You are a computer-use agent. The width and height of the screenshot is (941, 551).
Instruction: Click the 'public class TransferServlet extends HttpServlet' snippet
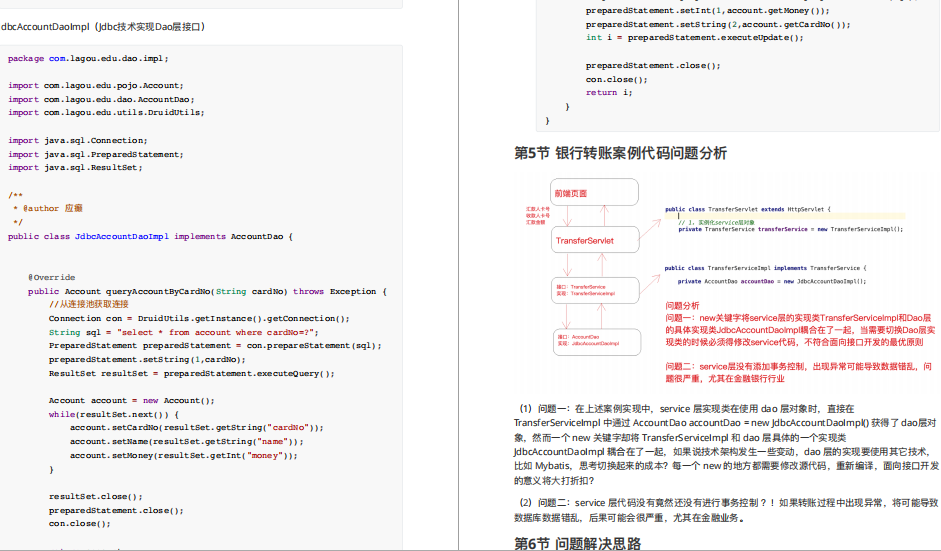tap(748, 209)
